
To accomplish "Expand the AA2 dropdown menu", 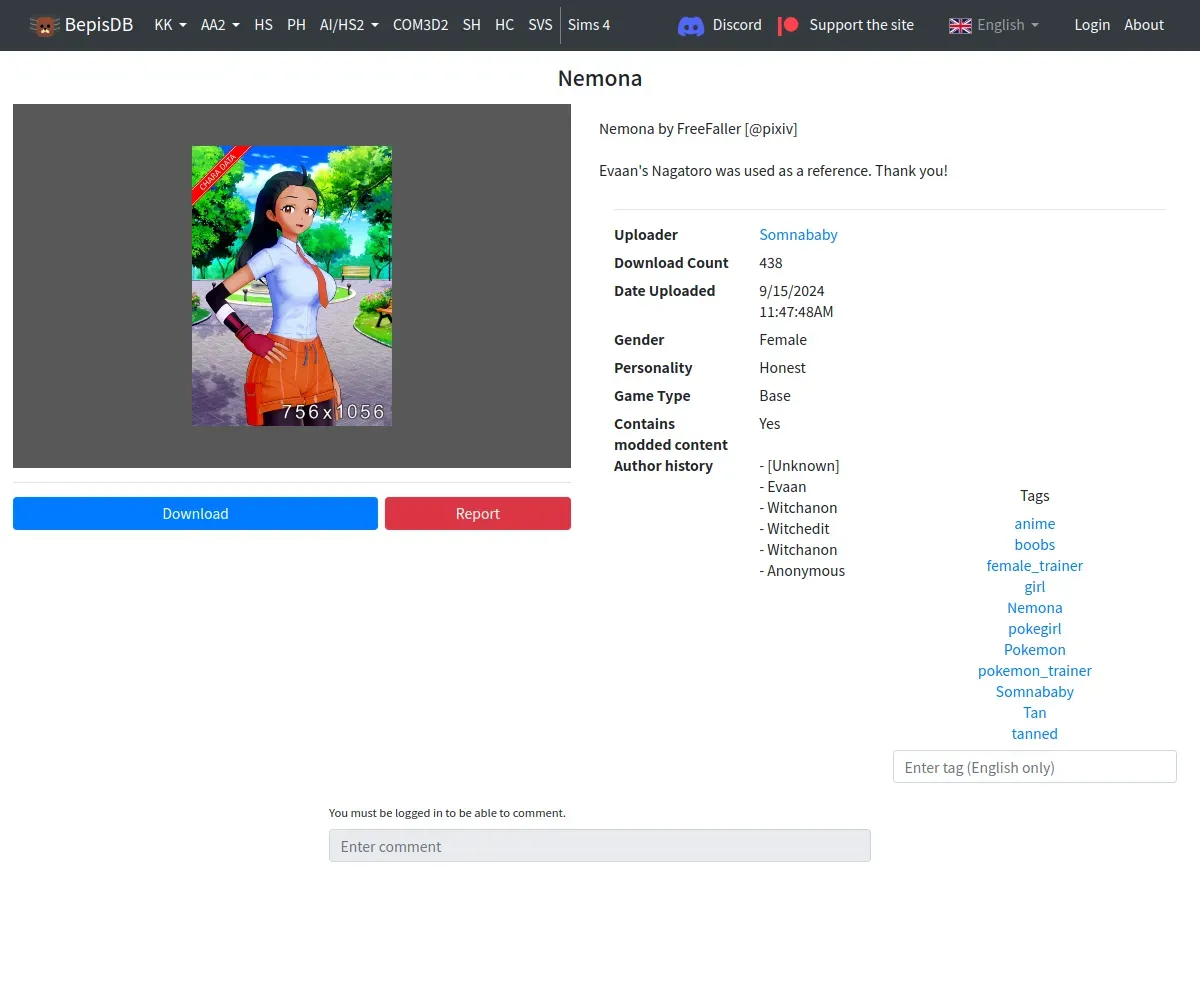I will tap(220, 25).
